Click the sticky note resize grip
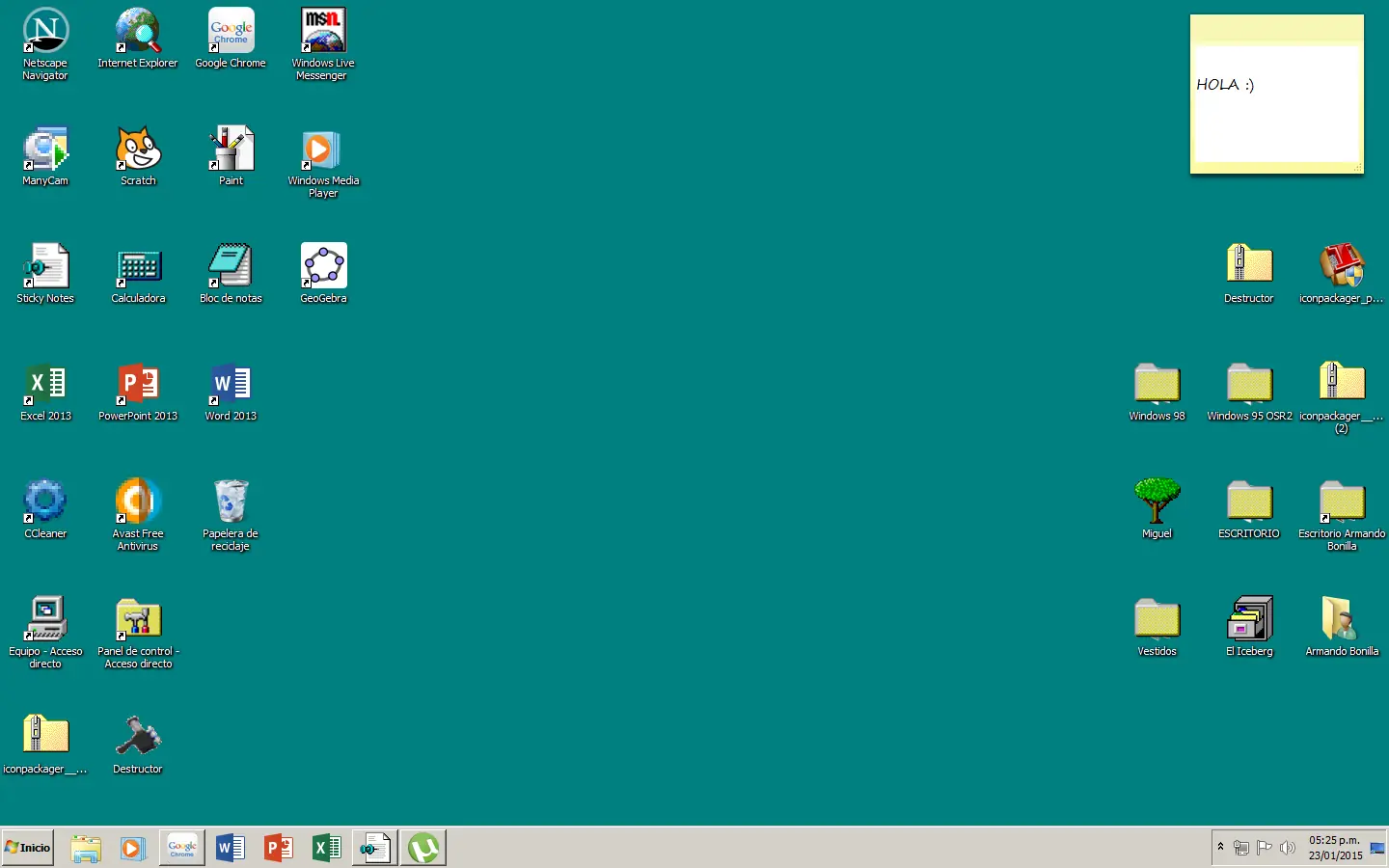The image size is (1389, 868). 1358,168
